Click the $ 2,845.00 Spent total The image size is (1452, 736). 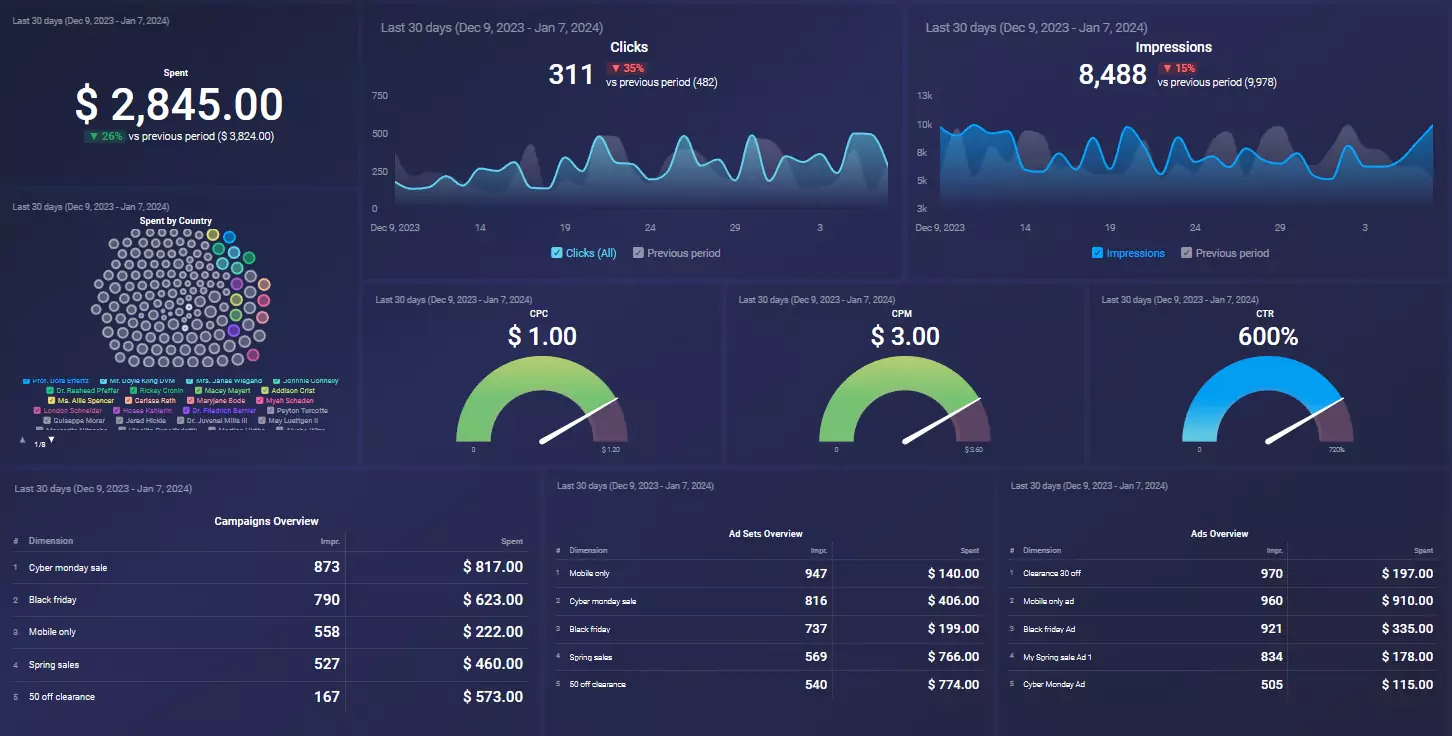[179, 104]
